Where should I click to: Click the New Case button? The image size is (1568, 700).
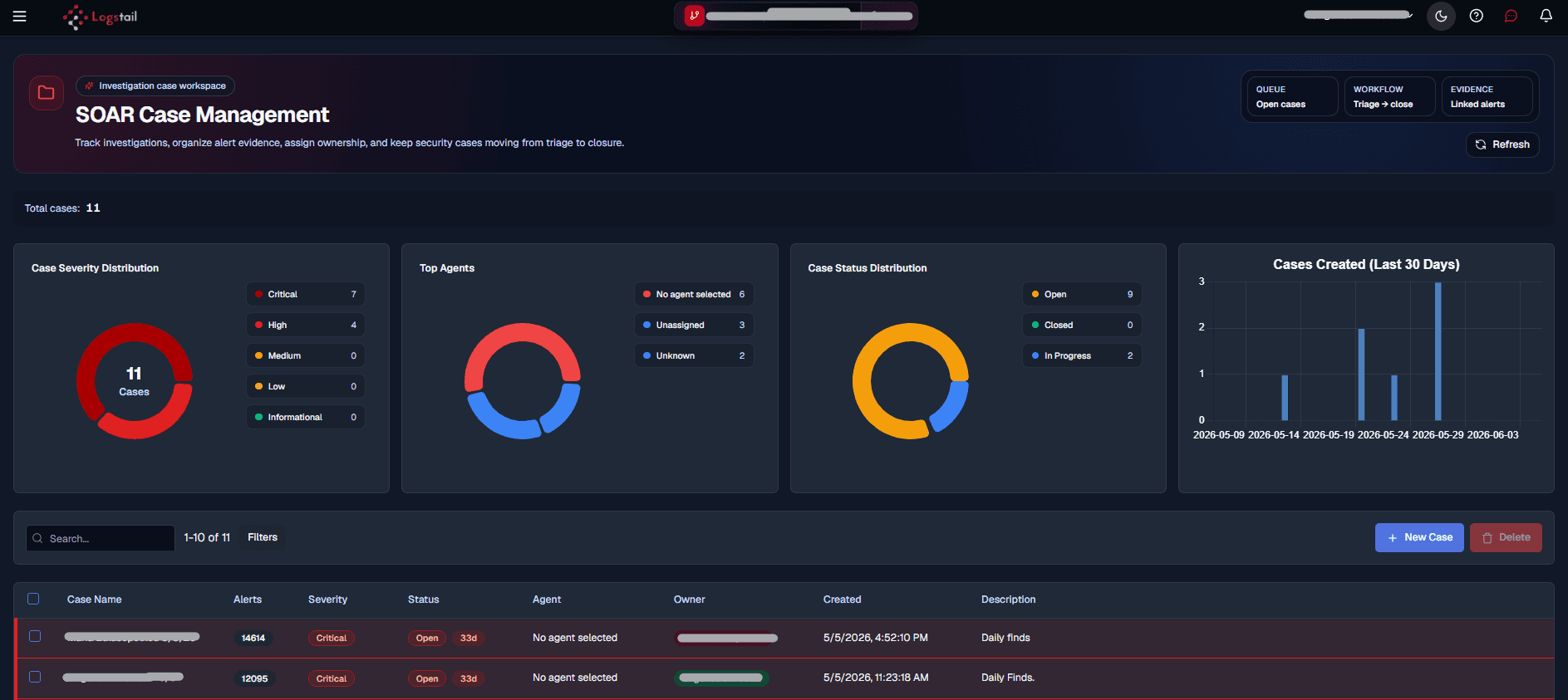1419,537
